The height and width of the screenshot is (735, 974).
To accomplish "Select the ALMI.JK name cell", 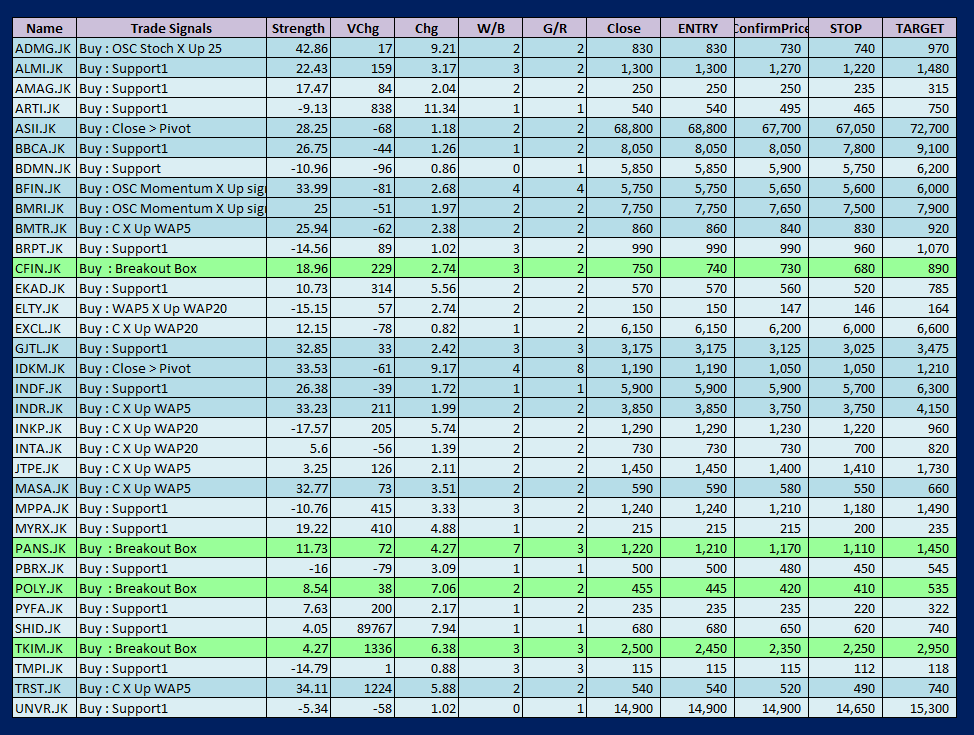I will pos(45,68).
